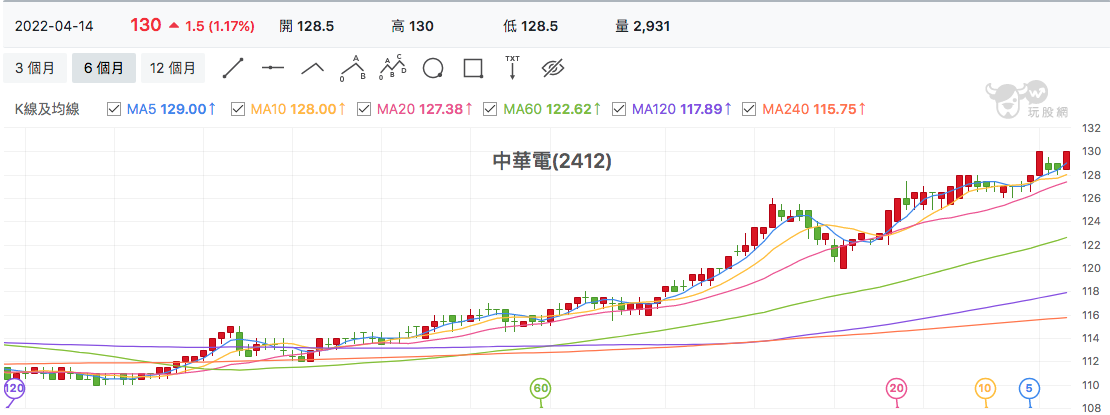Screen dimensions: 1110x415
Task: Click the opening price 開 128.5
Action: [x=307, y=26]
